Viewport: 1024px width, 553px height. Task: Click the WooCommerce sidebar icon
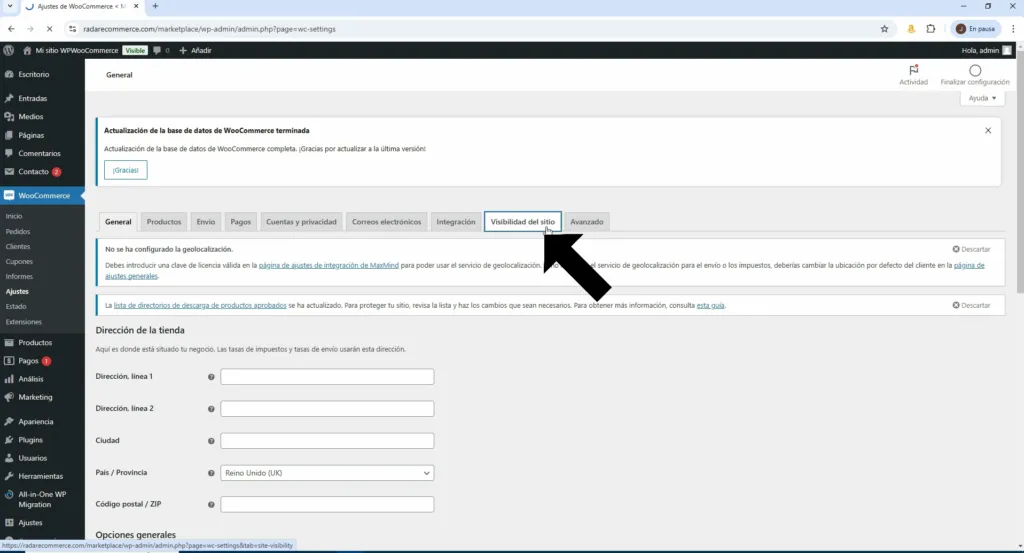point(9,195)
